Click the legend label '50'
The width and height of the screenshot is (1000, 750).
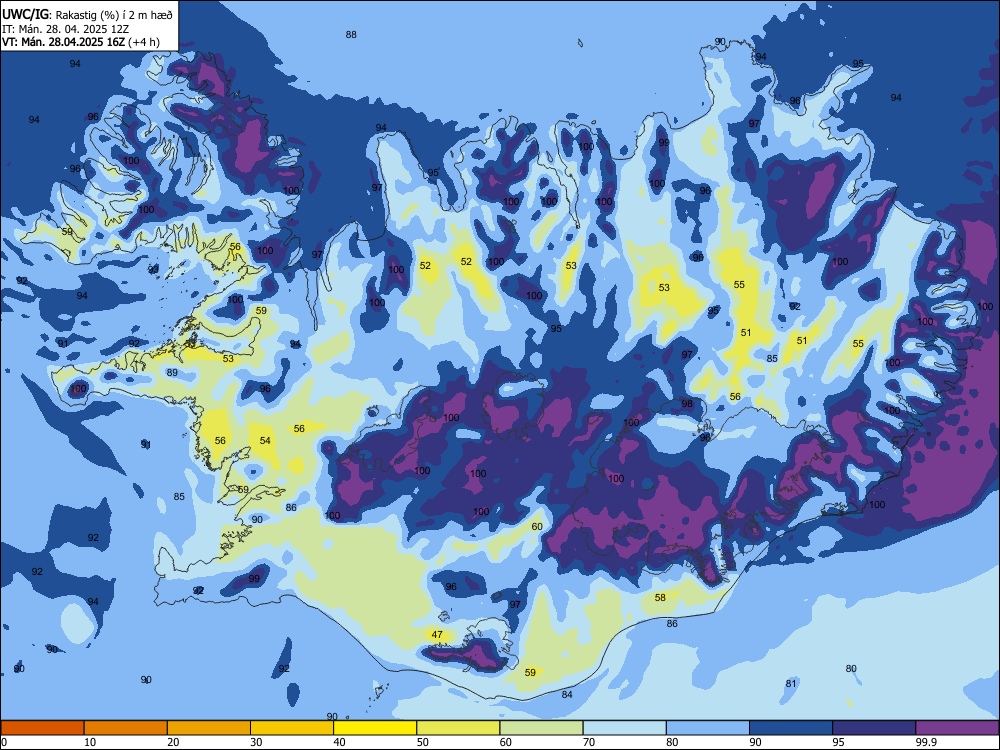pos(423,742)
